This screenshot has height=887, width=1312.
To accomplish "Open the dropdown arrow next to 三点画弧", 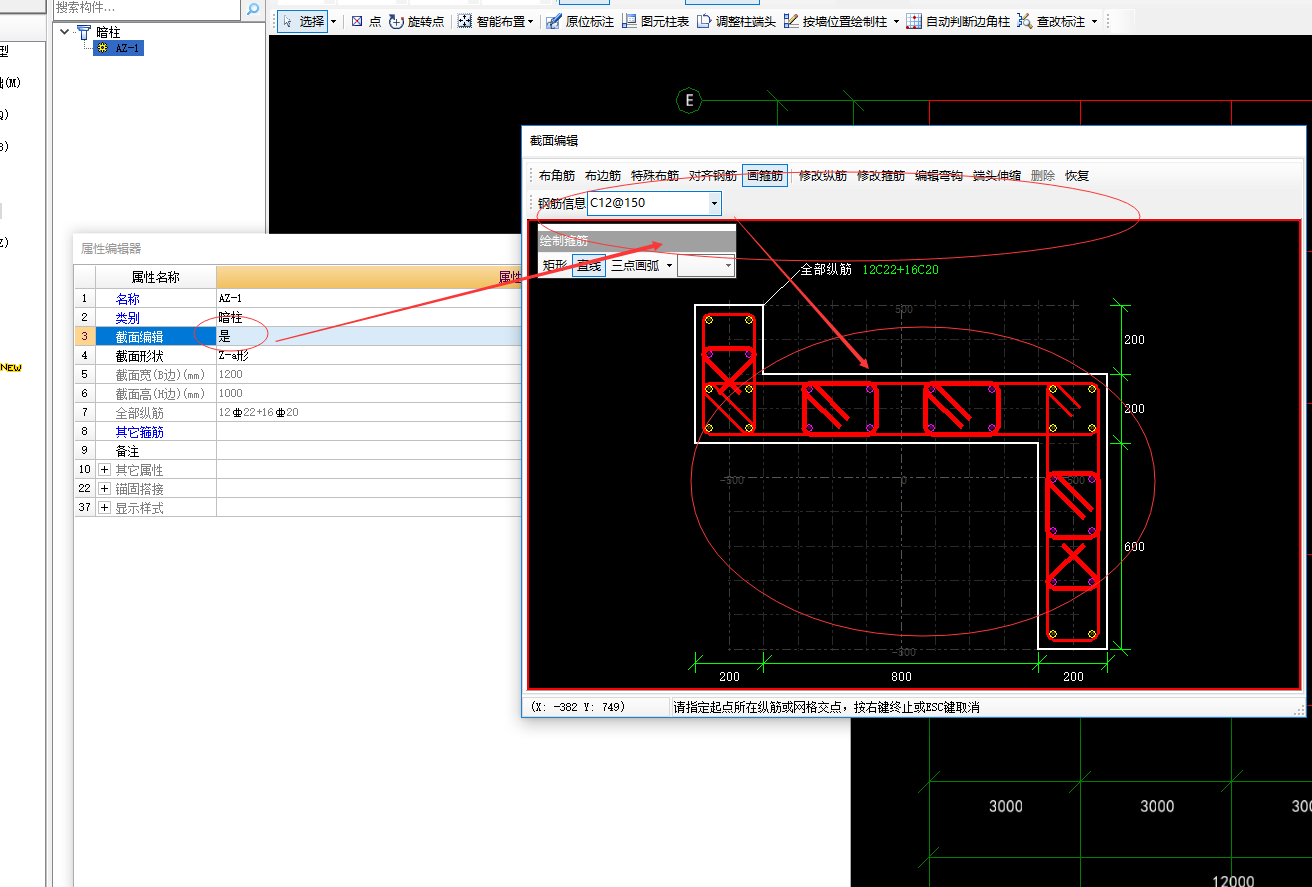I will (667, 266).
